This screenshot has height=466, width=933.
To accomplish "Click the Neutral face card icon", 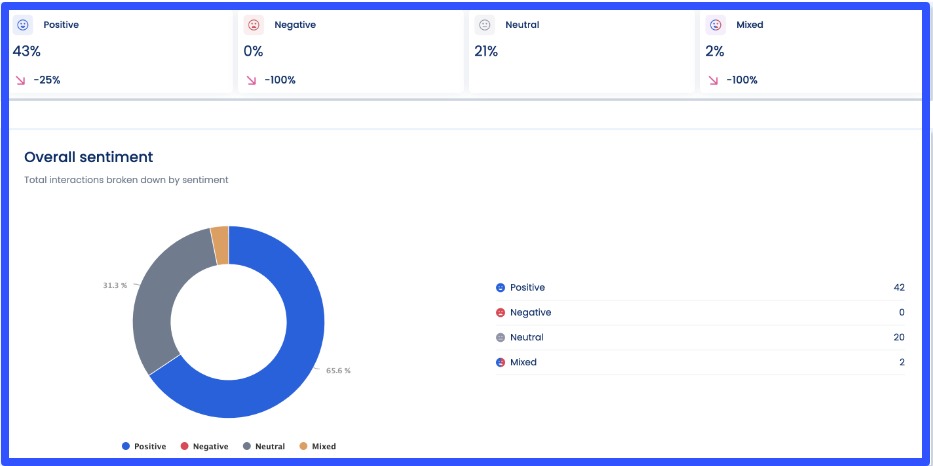I will 484,25.
